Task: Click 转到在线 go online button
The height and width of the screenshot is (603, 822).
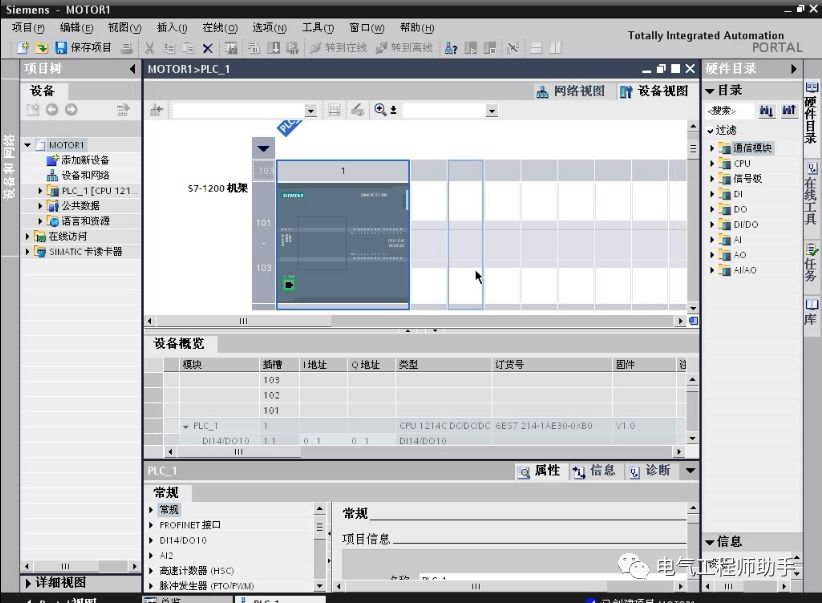Action: click(338, 48)
